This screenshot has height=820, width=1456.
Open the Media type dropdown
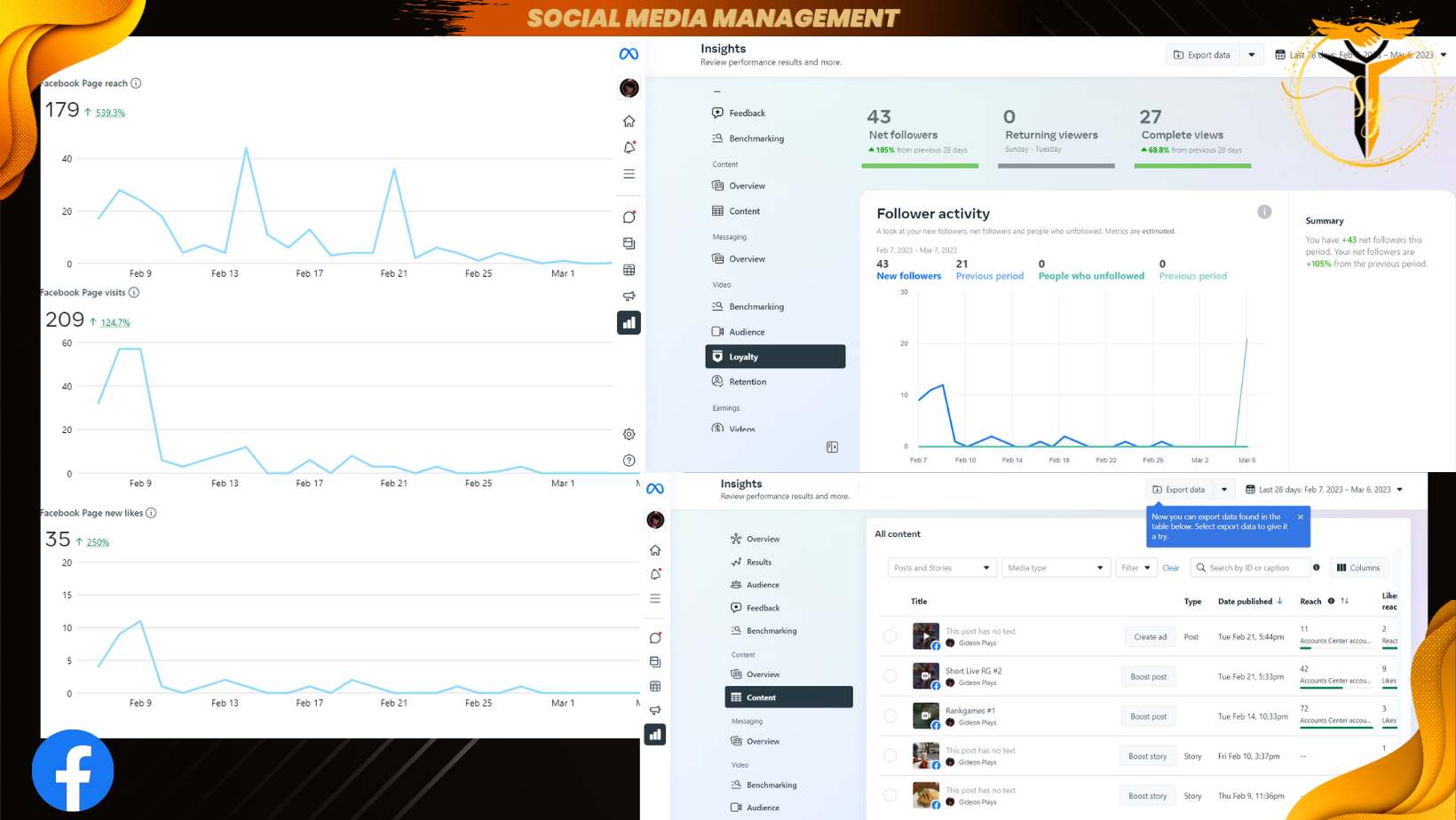(1056, 568)
